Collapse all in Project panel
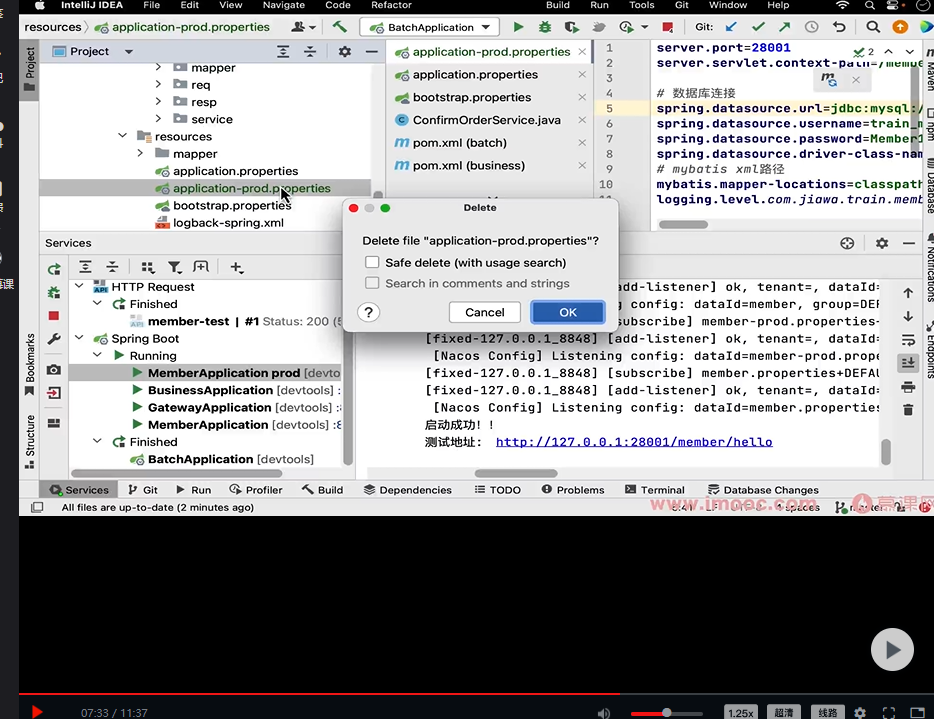This screenshot has height=719, width=934. 310,52
